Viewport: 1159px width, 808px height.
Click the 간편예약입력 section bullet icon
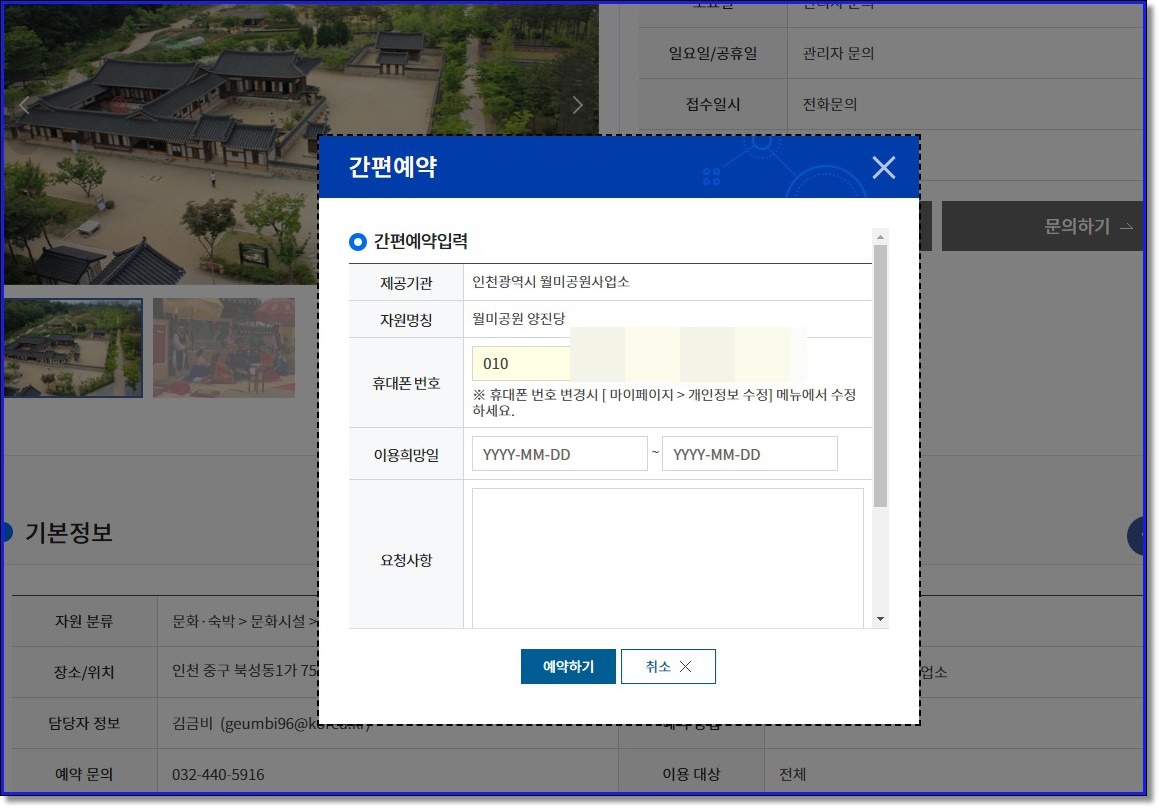pyautogui.click(x=358, y=242)
